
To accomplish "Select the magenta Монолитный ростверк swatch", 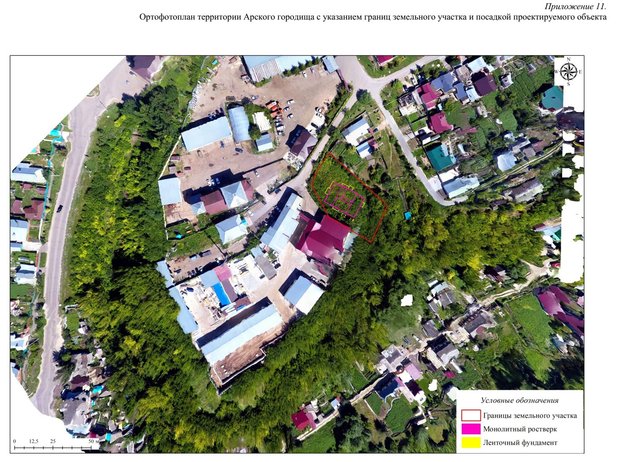I will pos(471,427).
